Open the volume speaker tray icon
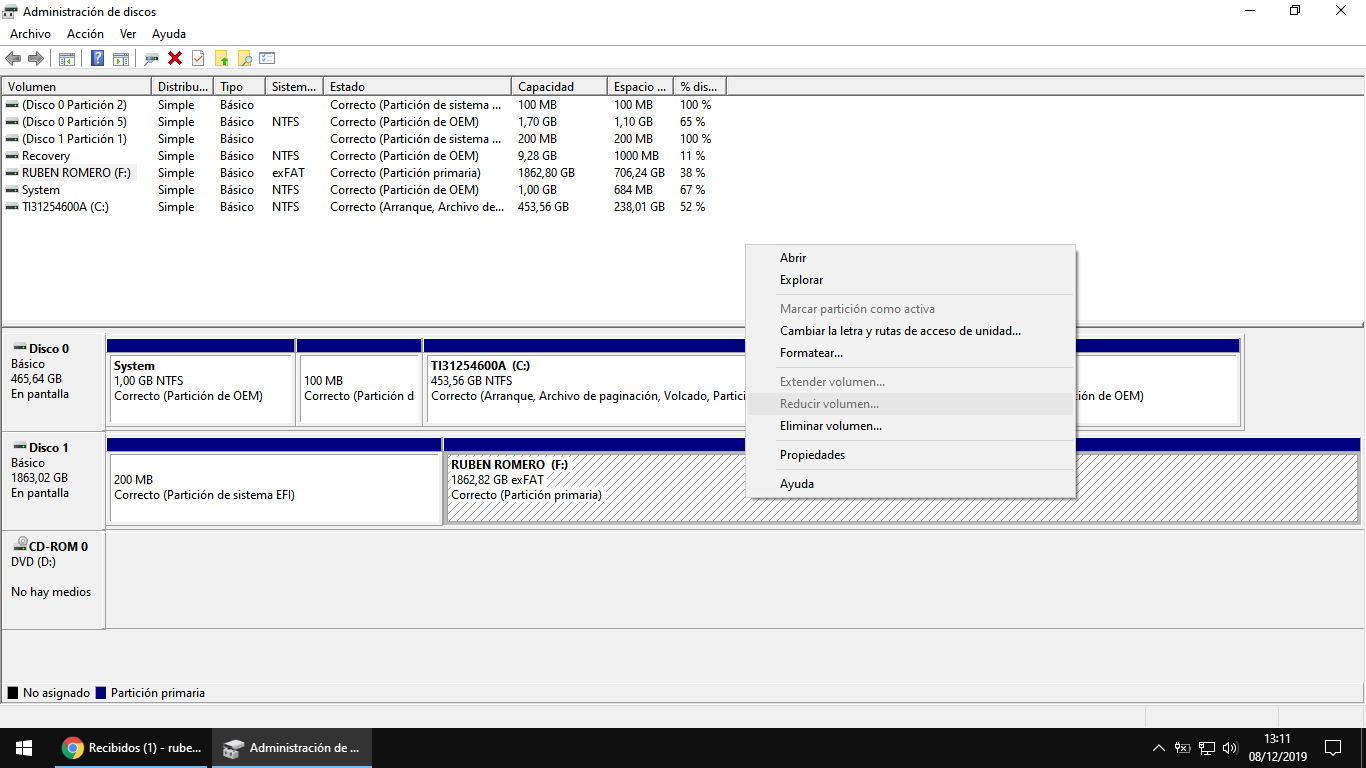Screen dimensions: 1366x768 pyautogui.click(x=1230, y=748)
